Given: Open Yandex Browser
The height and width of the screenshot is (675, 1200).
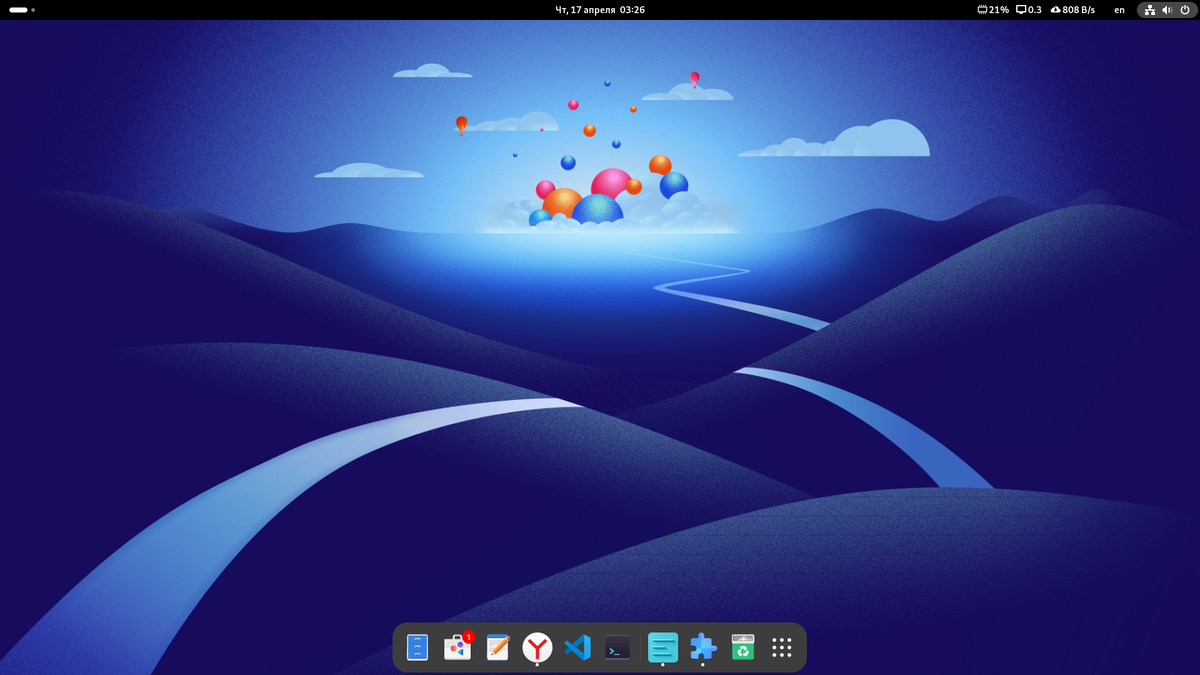Looking at the screenshot, I should pyautogui.click(x=537, y=647).
